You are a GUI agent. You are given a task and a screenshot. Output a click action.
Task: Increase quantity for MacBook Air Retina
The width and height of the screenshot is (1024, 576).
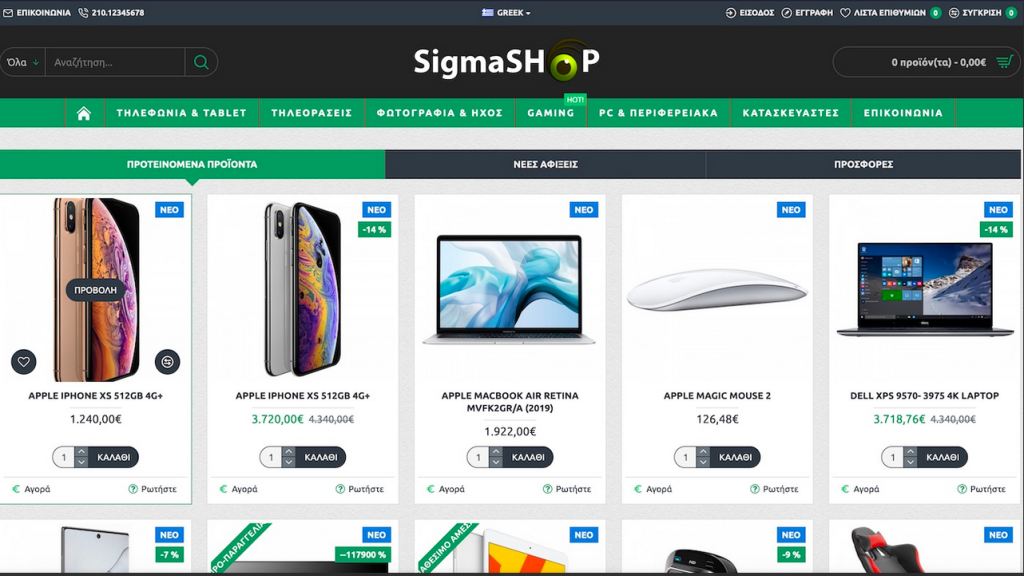(x=496, y=452)
